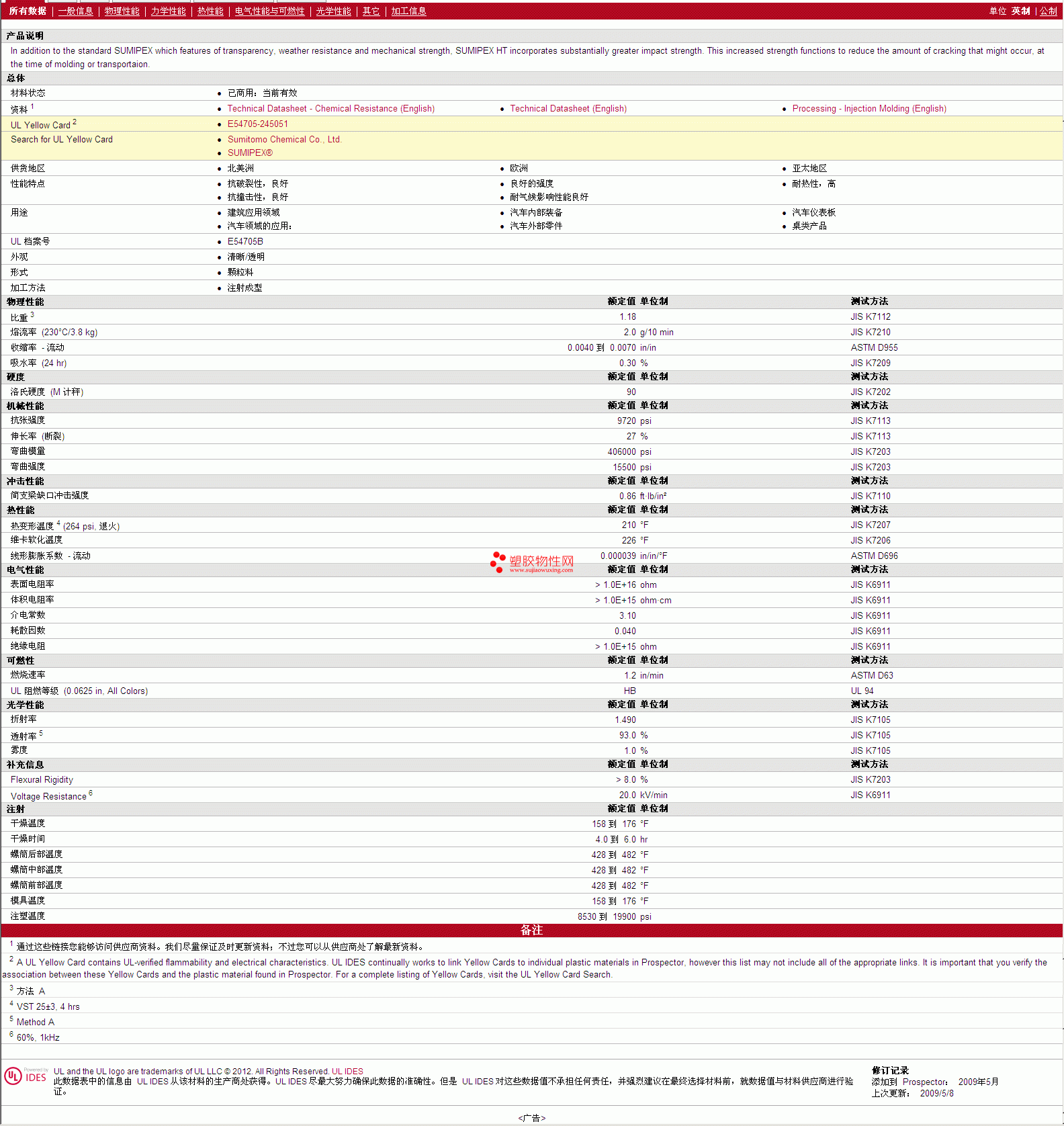Click the 吸水率 (24 hr) row label

[x=38, y=363]
